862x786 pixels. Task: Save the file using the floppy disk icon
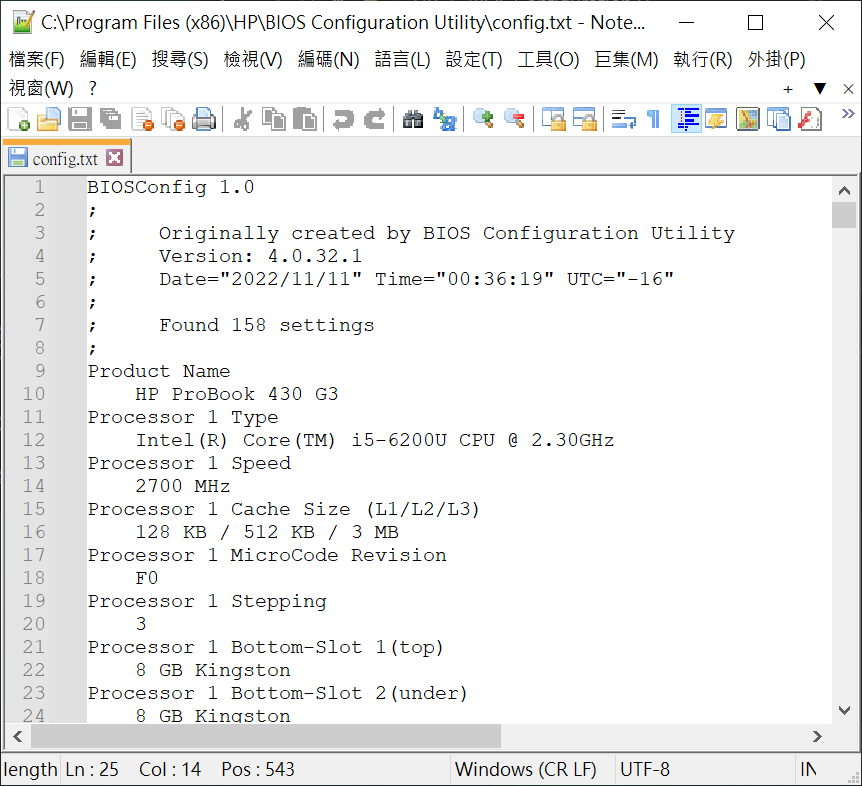click(x=80, y=119)
